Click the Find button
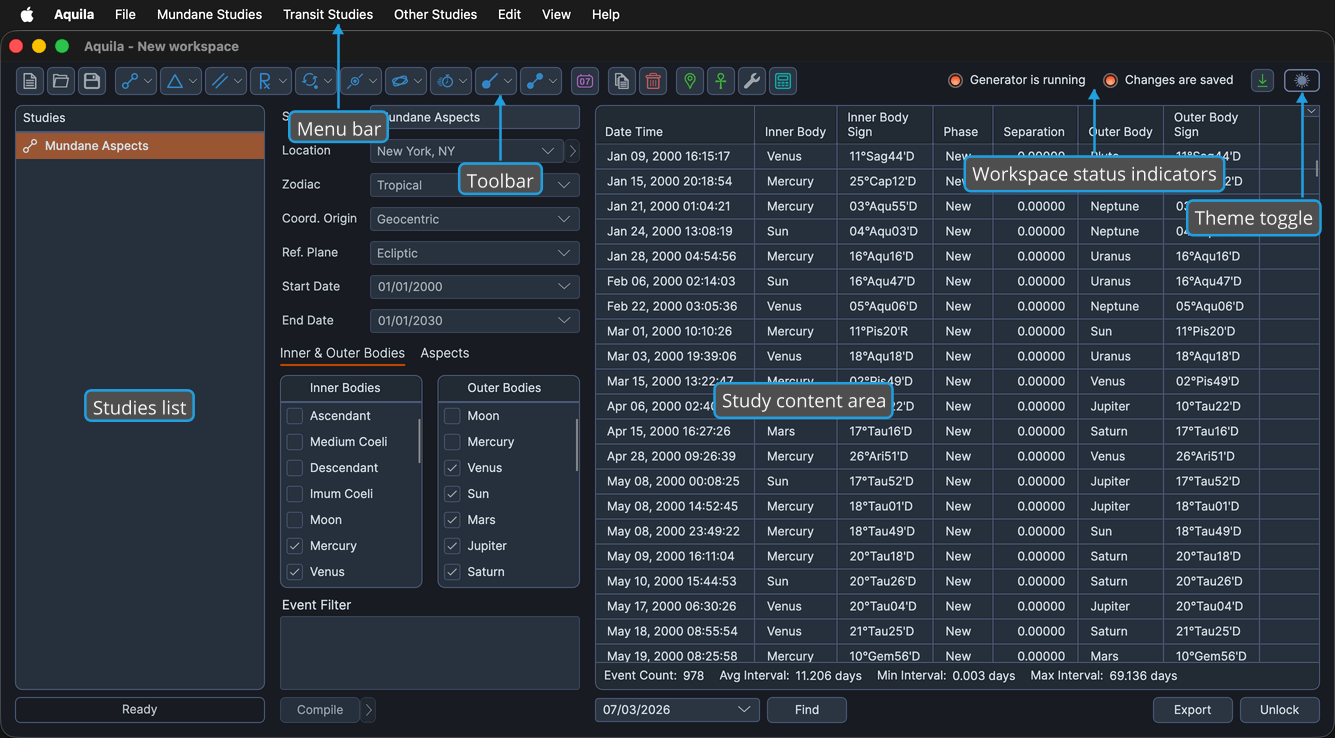The width and height of the screenshot is (1335, 738). [x=807, y=710]
